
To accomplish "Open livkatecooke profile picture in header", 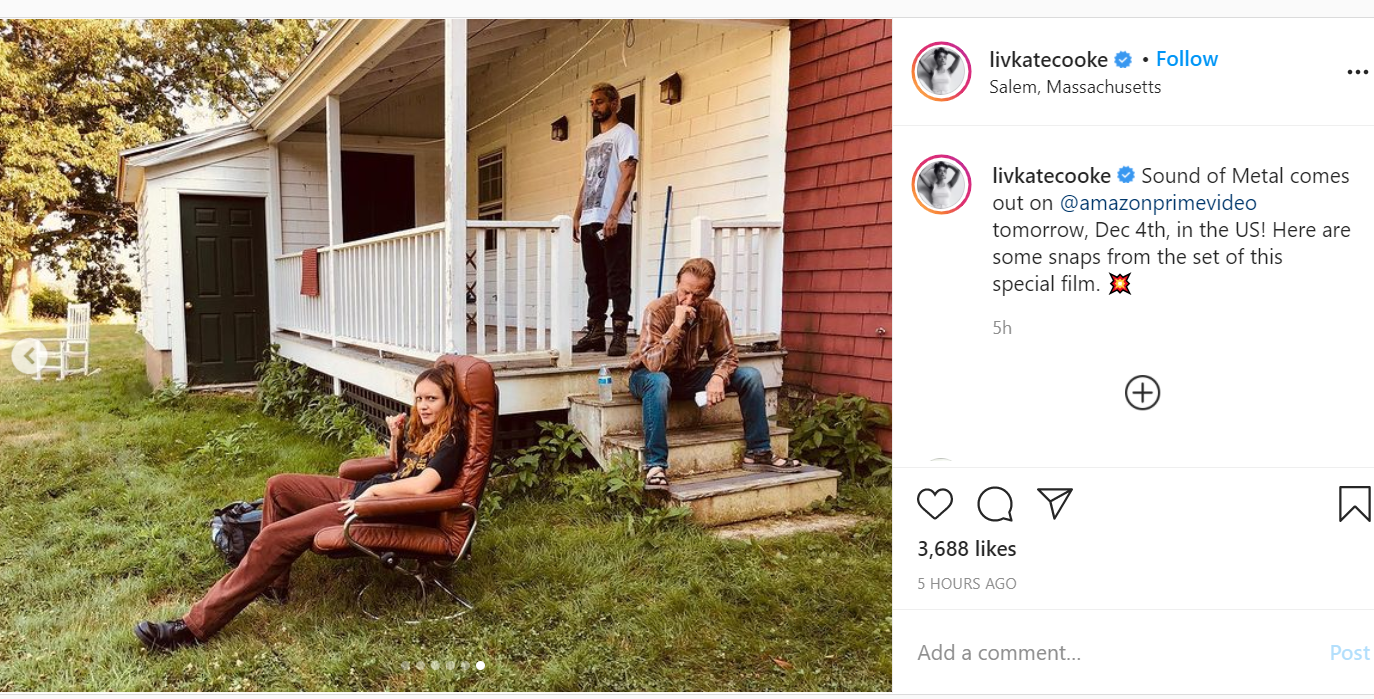I will [x=942, y=72].
